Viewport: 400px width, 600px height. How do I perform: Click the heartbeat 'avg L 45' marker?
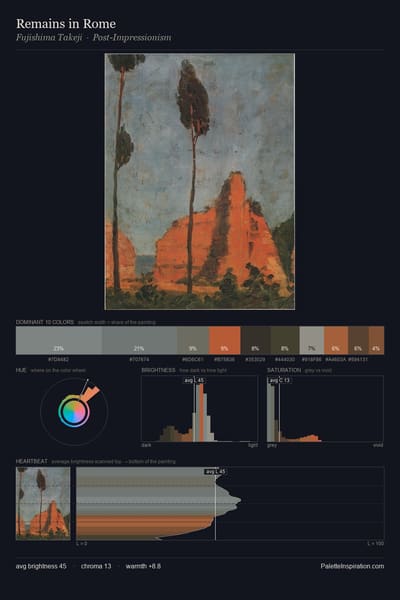216,472
